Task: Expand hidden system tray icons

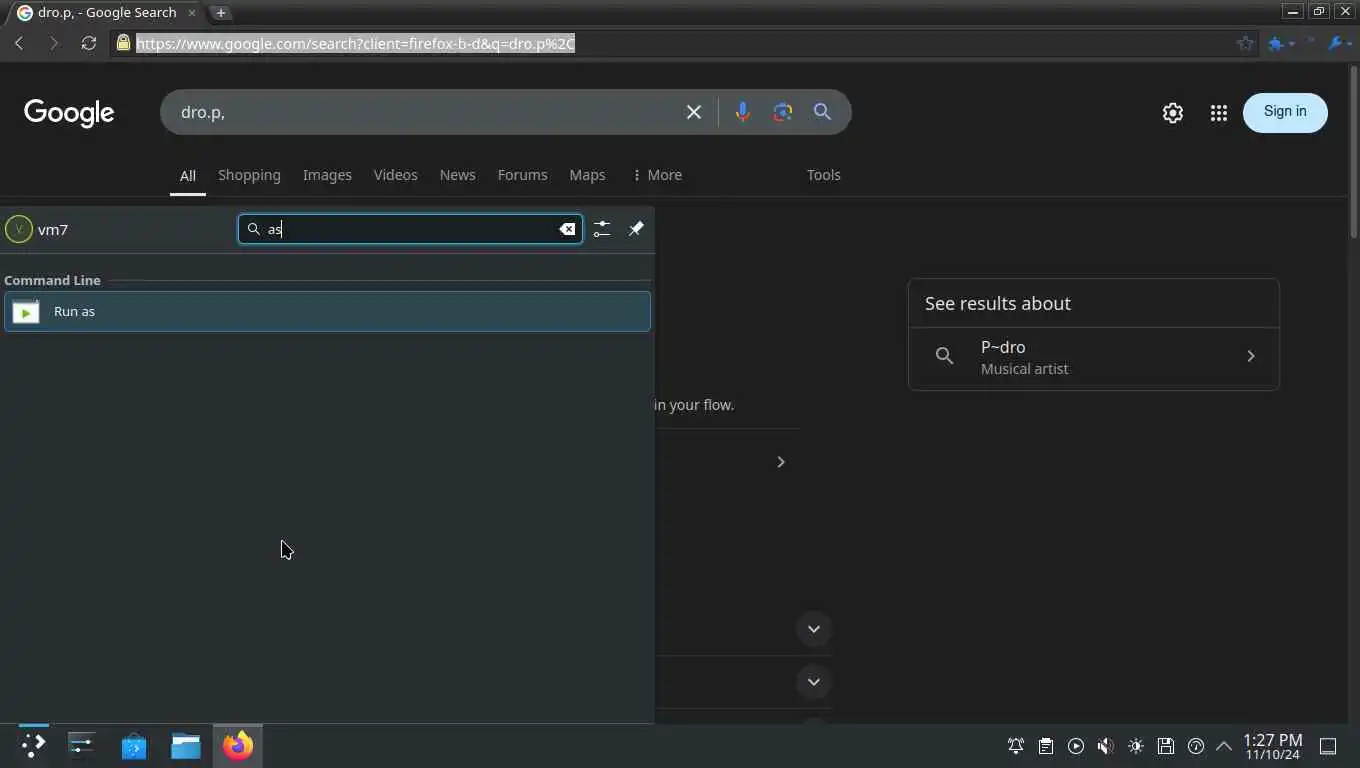Action: pyautogui.click(x=1224, y=746)
